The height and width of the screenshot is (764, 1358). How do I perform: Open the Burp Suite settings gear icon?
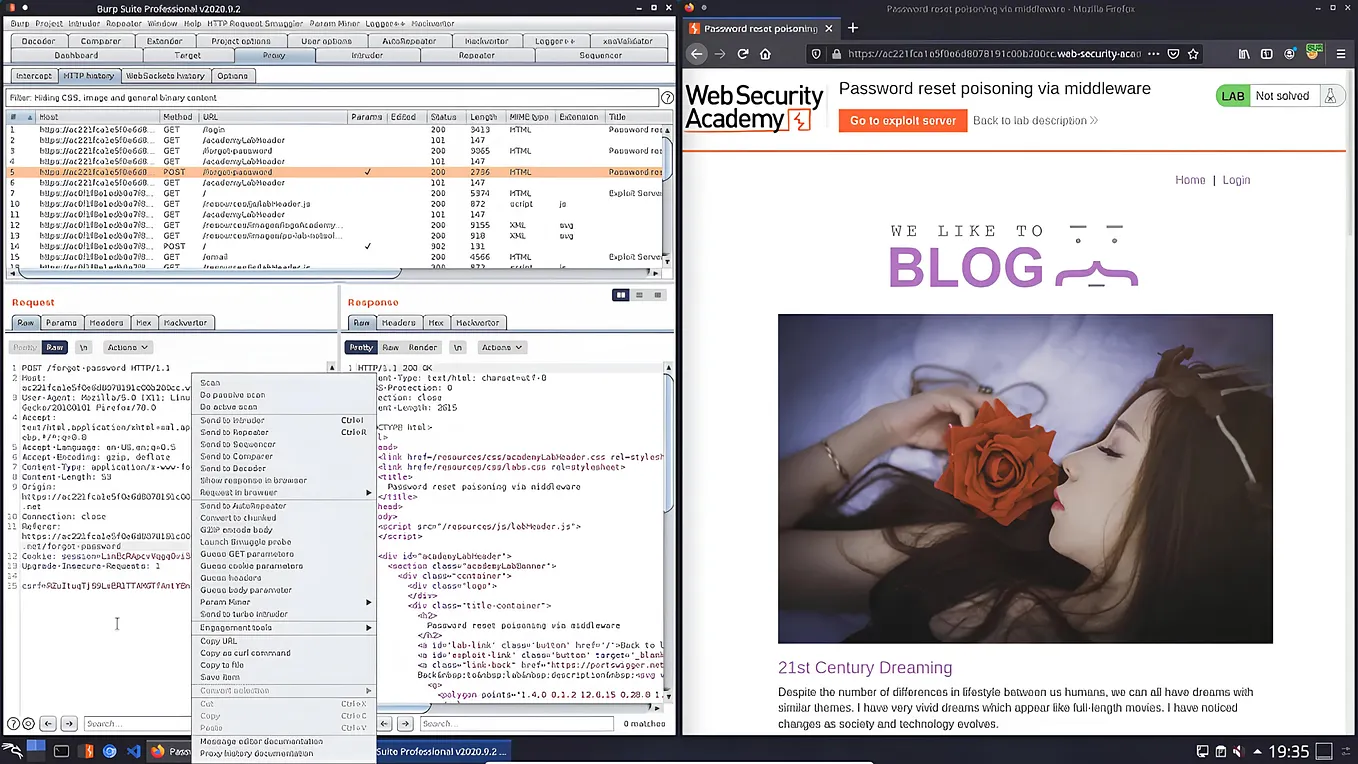[28, 723]
